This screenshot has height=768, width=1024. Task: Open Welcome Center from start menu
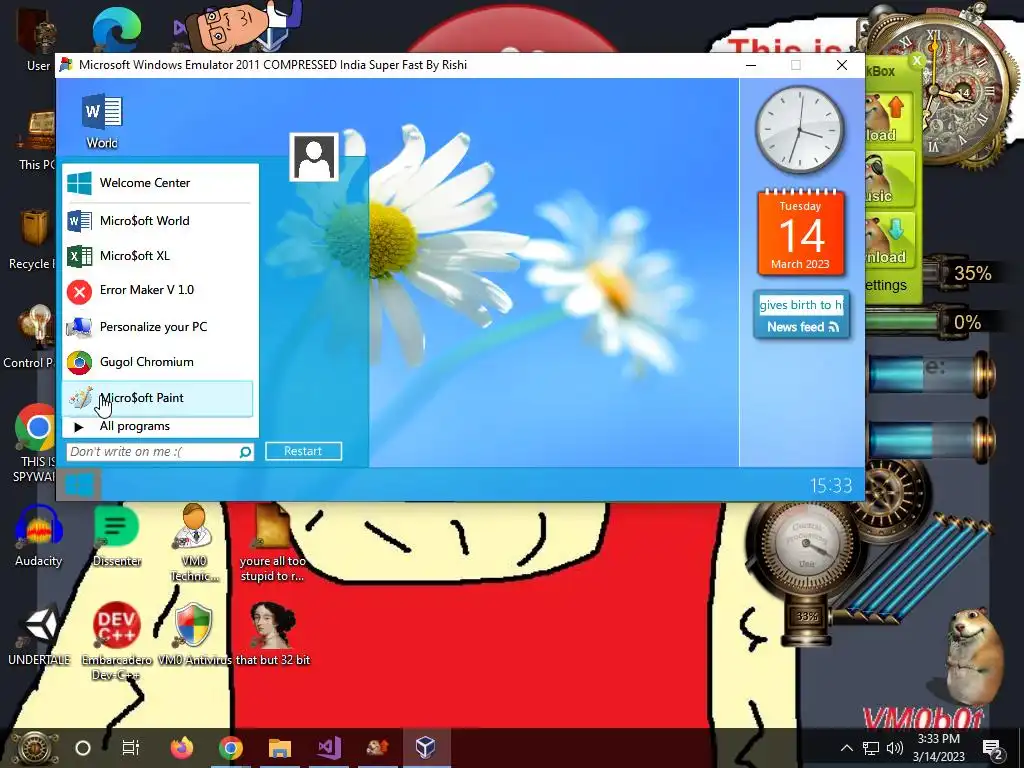pyautogui.click(x=158, y=183)
